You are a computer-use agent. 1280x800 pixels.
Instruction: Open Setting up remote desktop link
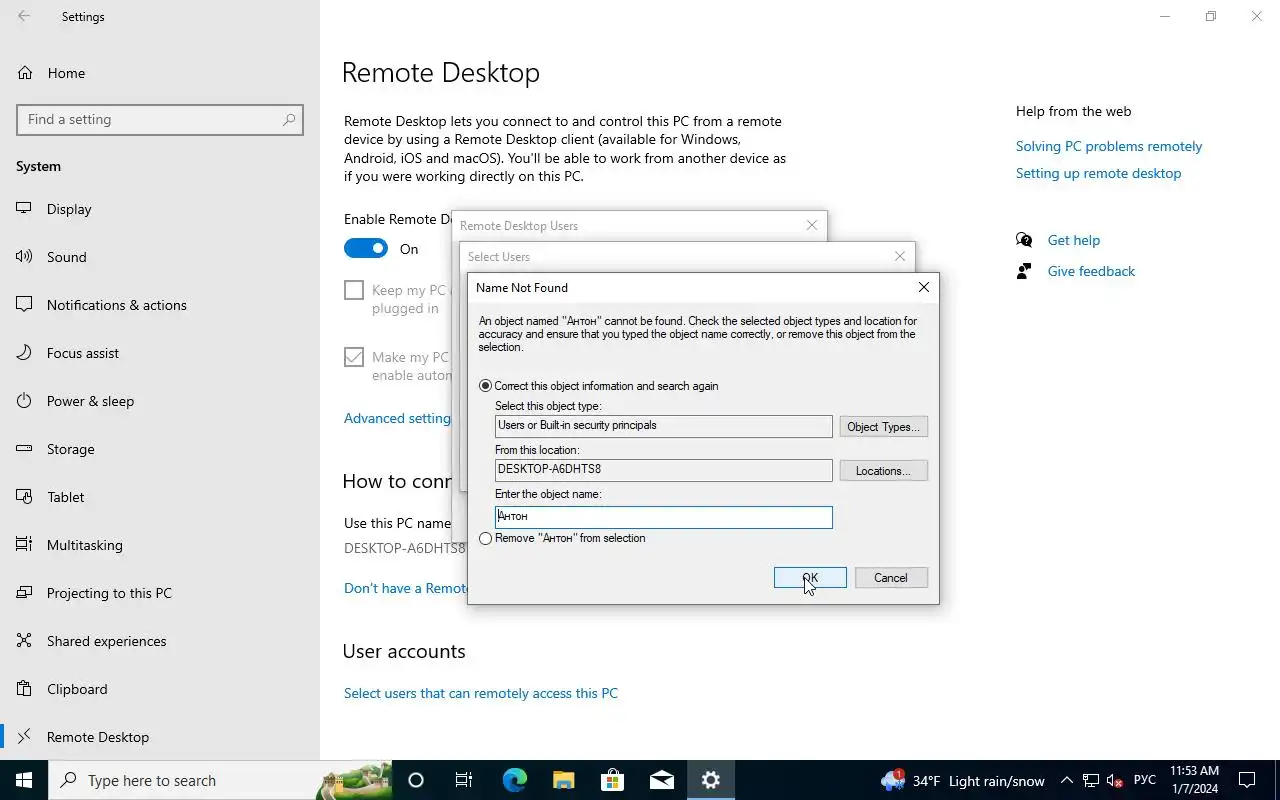(1099, 173)
